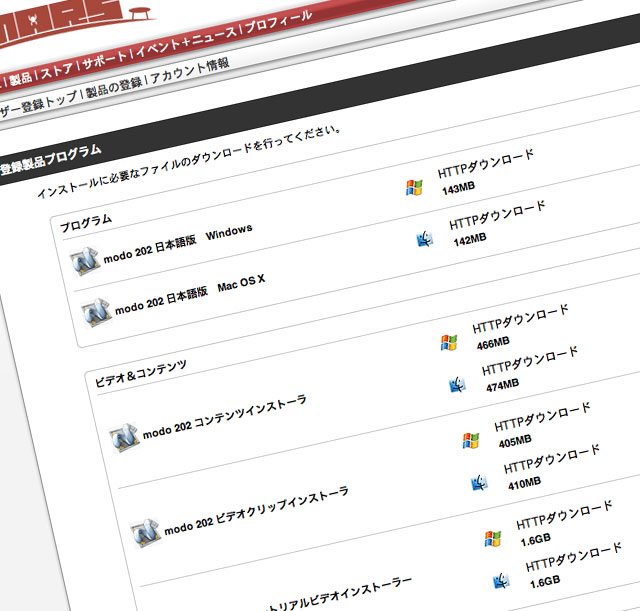Click the HTTPダウンロード link next to the Mac 1.6GB entry

(574, 557)
